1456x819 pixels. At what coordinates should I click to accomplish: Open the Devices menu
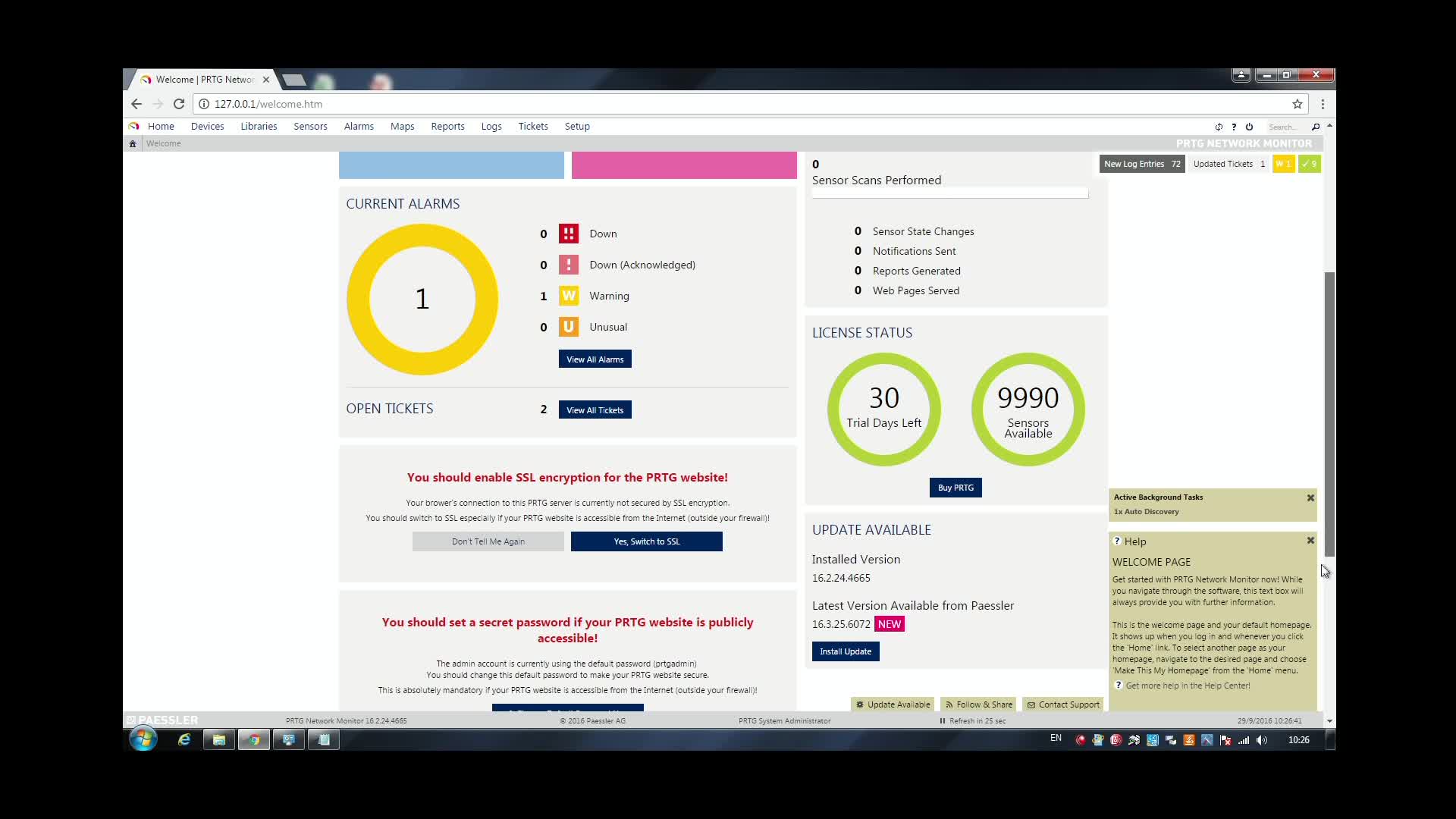tap(207, 127)
